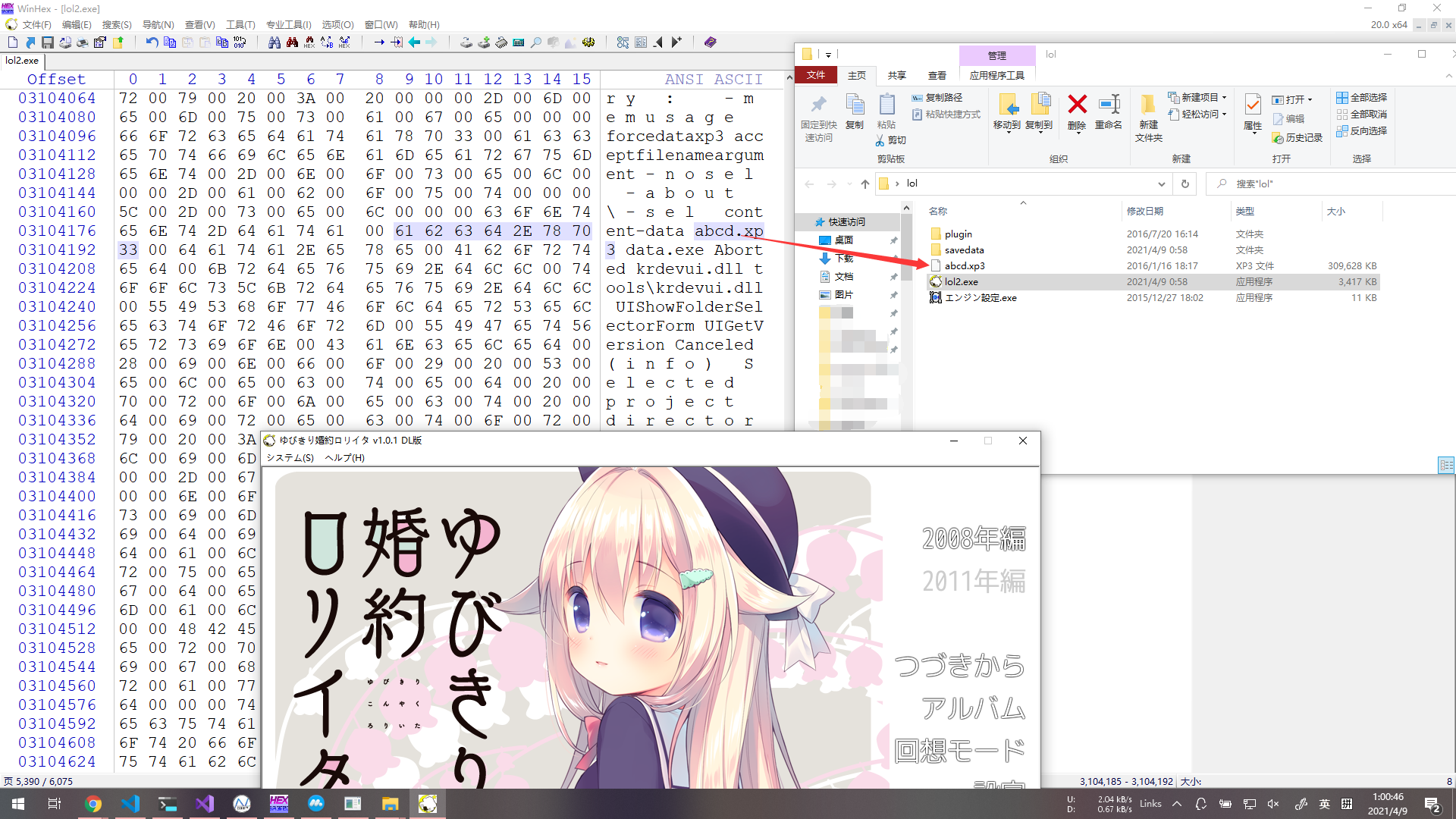Start the 2008年編 chapter in game
Viewport: 1456px width, 819px height.
pyautogui.click(x=974, y=538)
